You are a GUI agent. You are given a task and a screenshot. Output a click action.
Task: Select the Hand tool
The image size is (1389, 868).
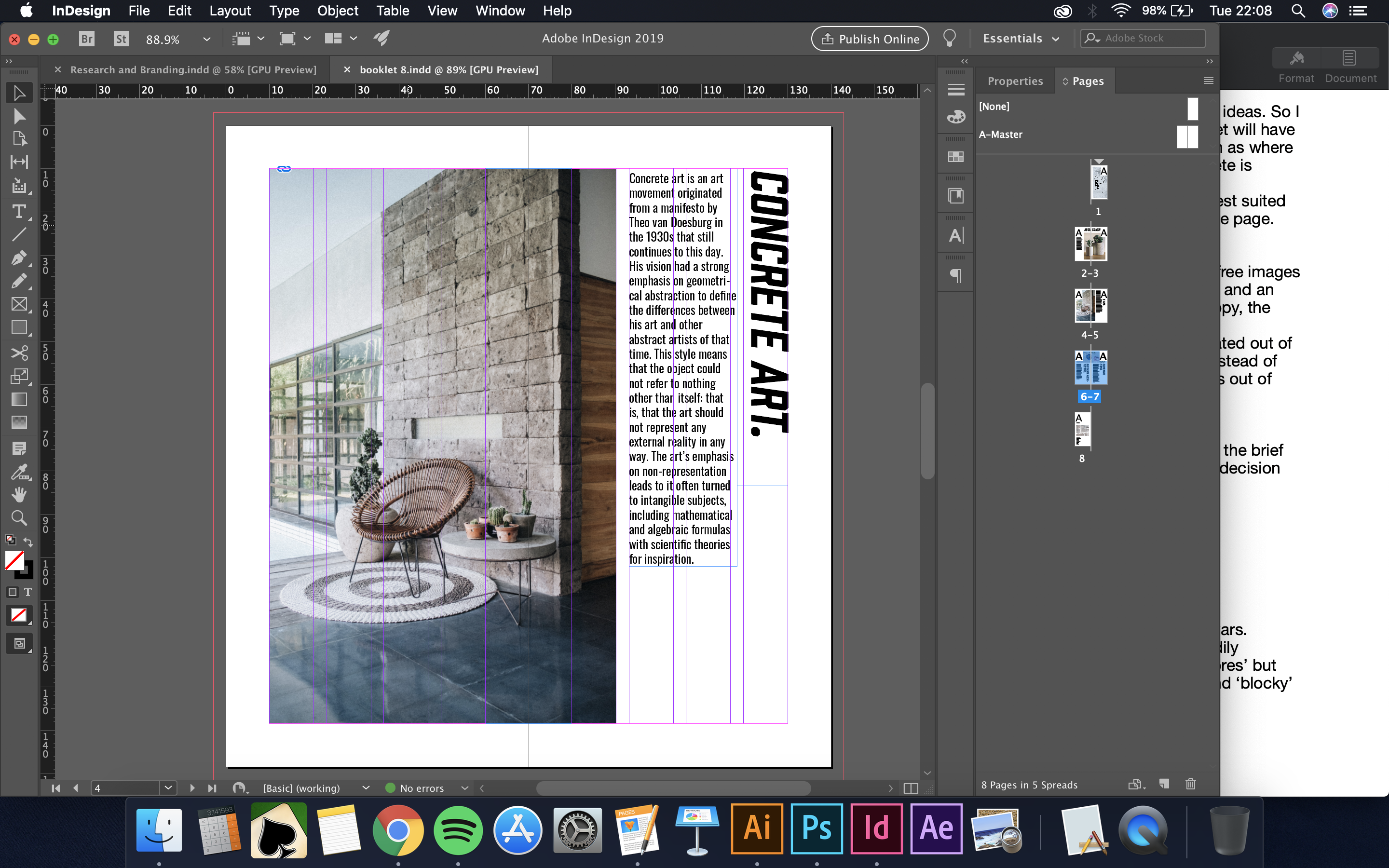[x=19, y=494]
